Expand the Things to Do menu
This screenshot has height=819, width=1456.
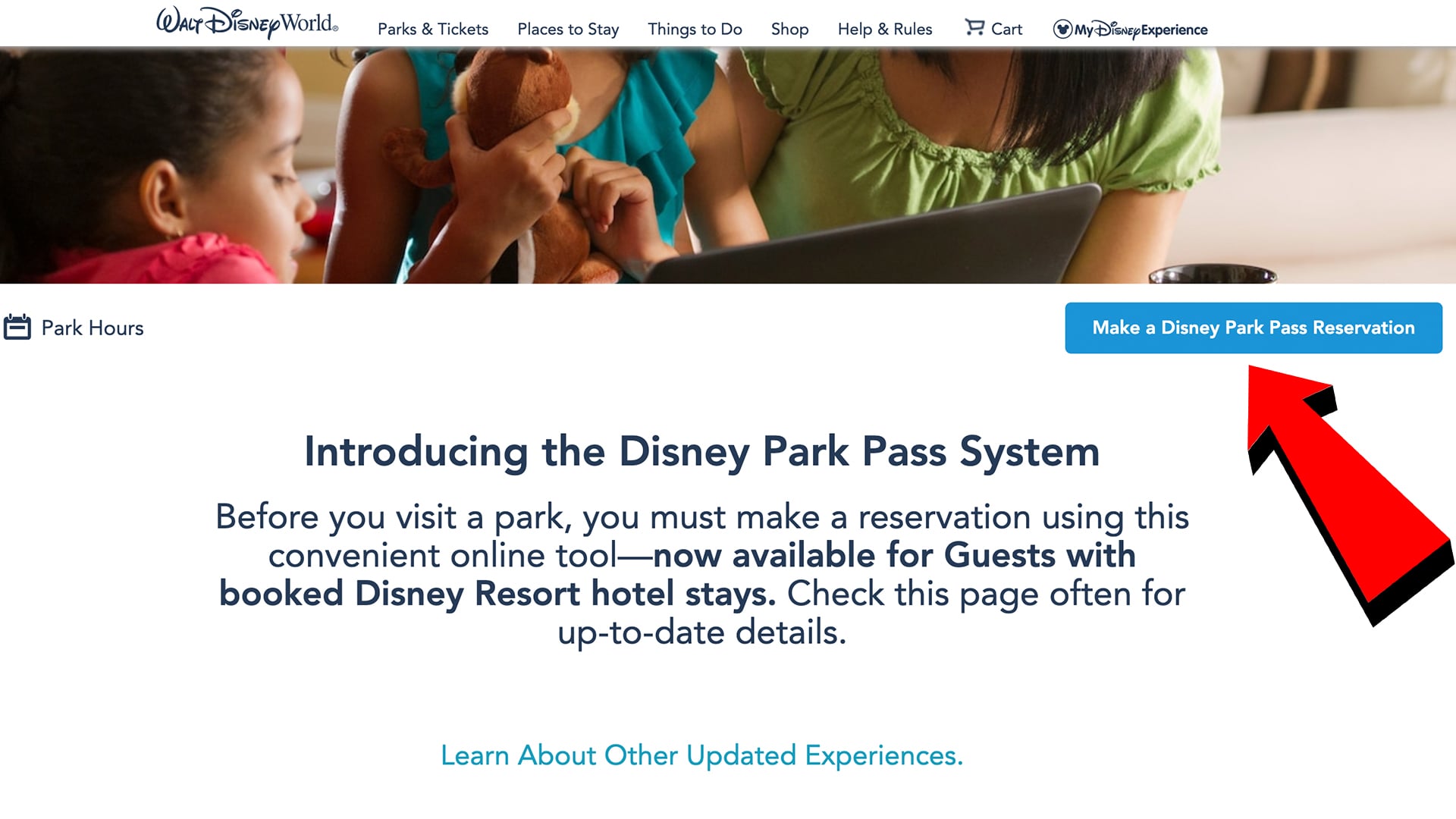click(694, 29)
